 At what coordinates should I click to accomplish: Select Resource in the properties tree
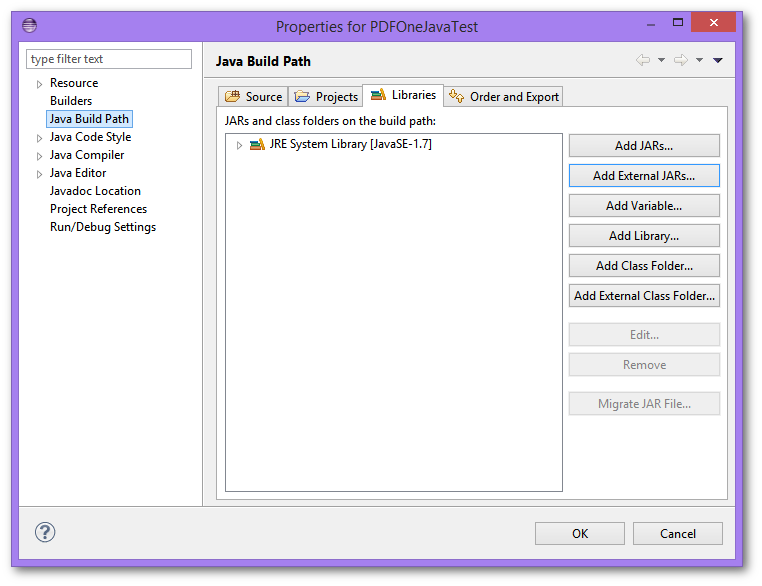(x=74, y=83)
